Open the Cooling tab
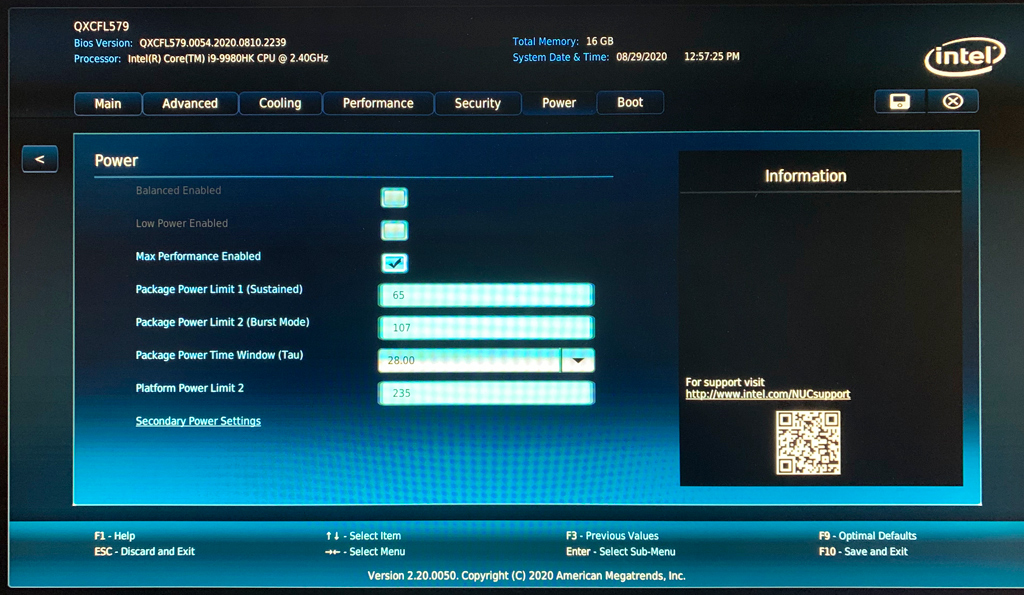The image size is (1024, 595). [280, 103]
